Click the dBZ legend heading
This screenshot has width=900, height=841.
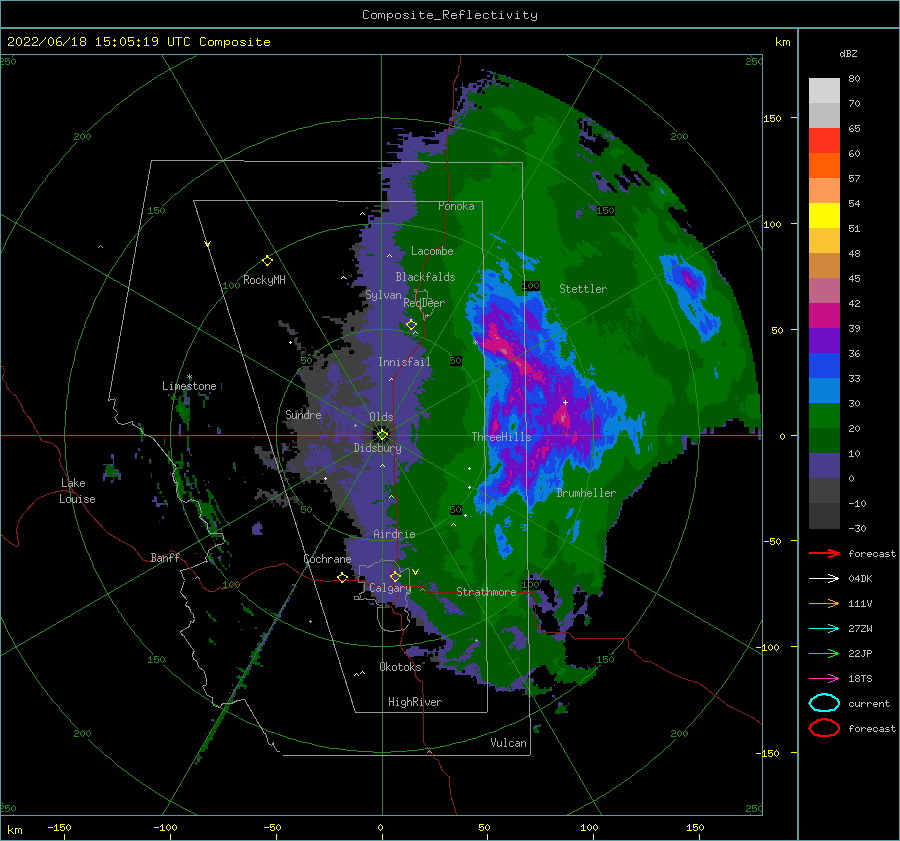pyautogui.click(x=848, y=53)
